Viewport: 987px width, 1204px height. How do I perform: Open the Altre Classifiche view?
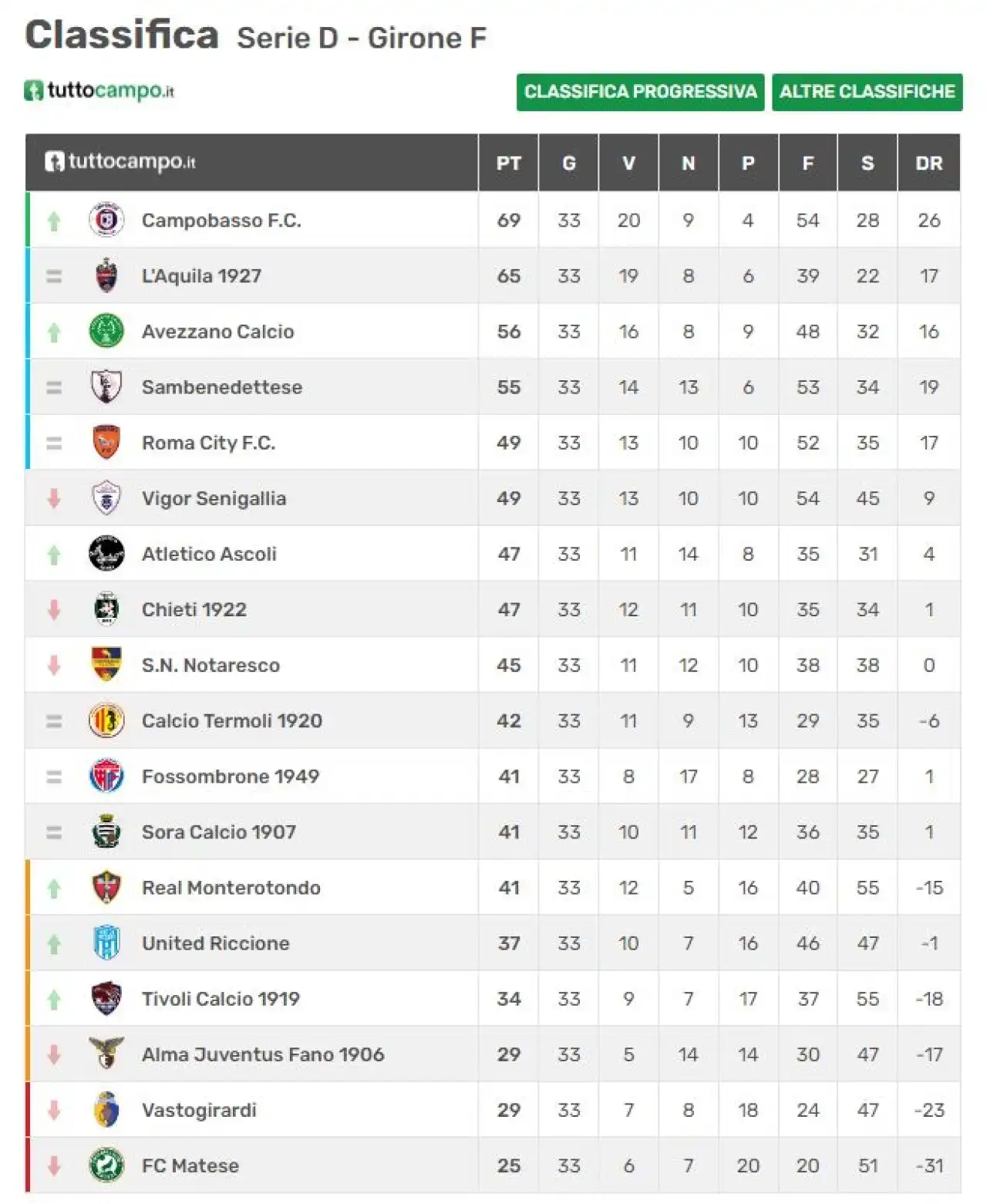point(867,92)
